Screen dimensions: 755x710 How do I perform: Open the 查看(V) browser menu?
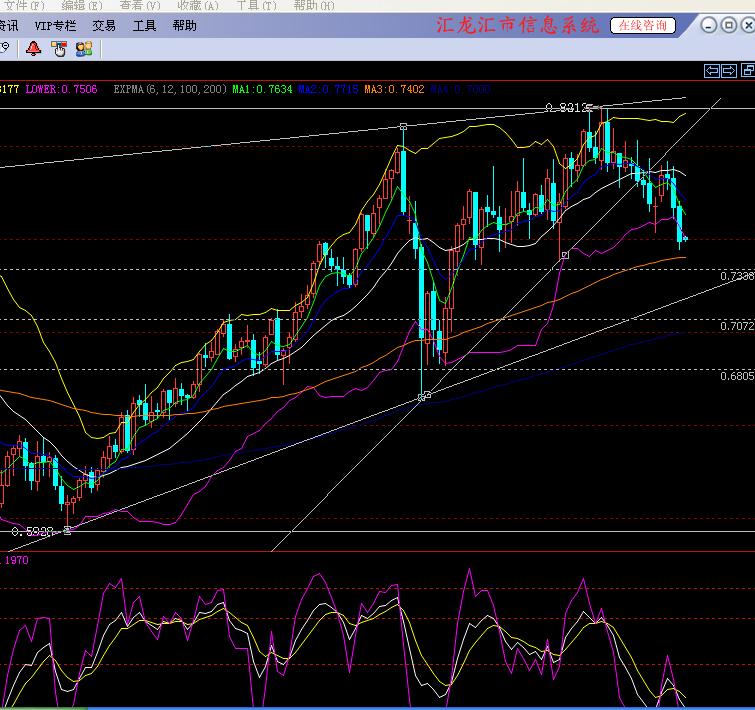(140, 6)
